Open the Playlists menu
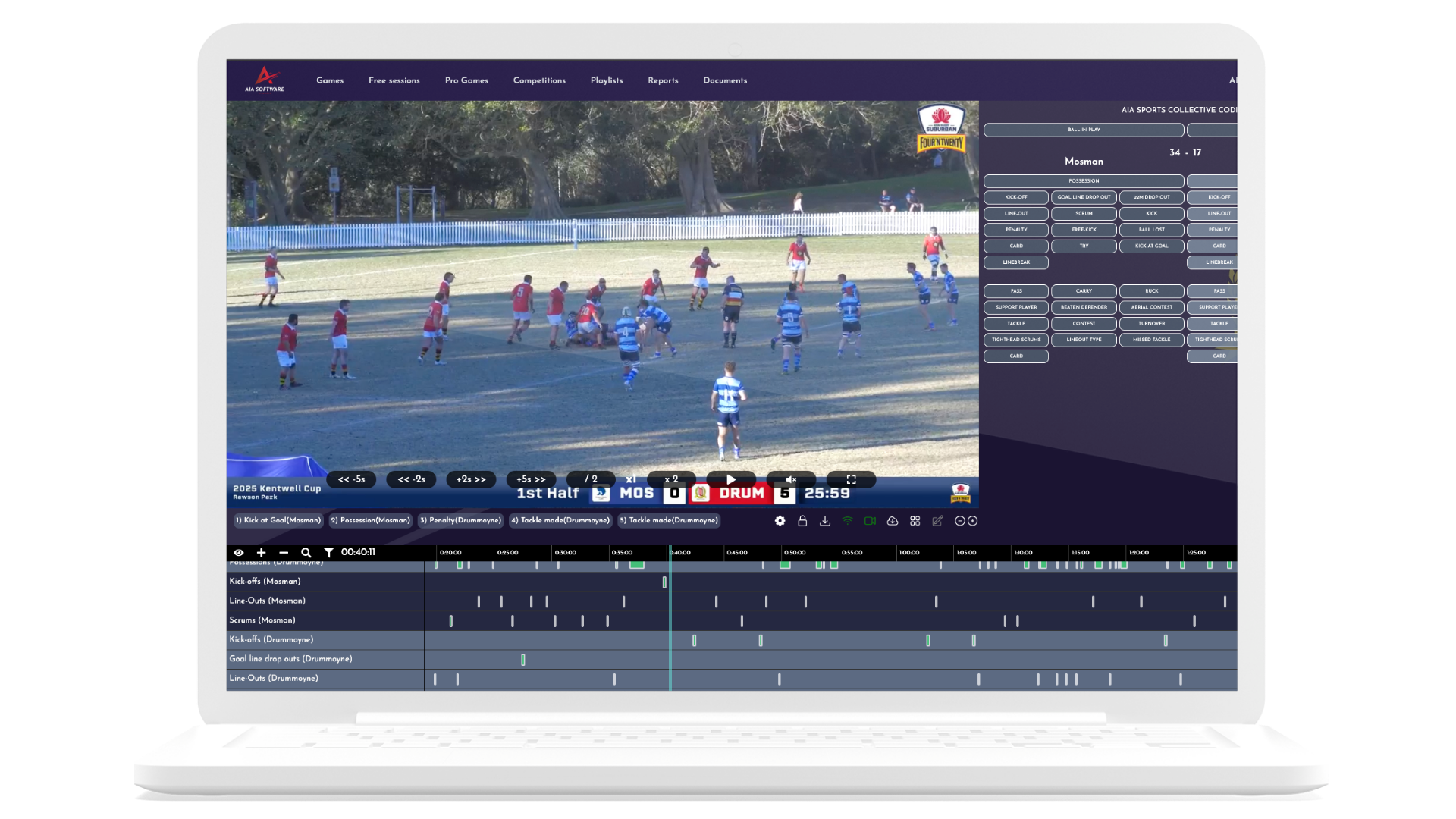1456x819 pixels. tap(606, 80)
